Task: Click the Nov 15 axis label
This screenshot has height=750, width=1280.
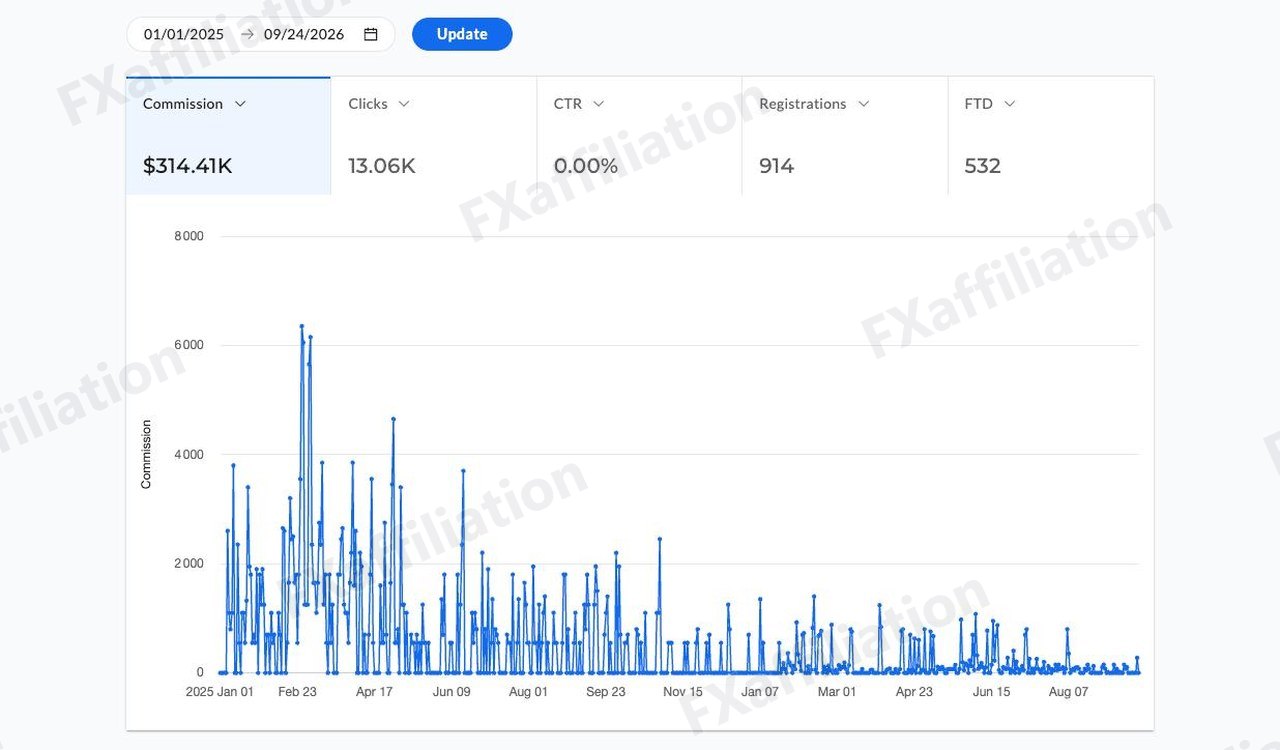Action: (683, 692)
